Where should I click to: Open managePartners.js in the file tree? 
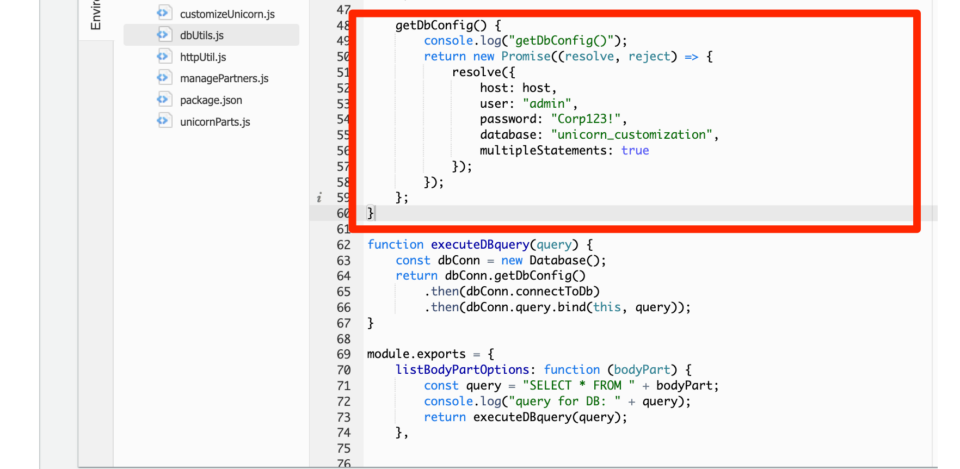tap(224, 78)
